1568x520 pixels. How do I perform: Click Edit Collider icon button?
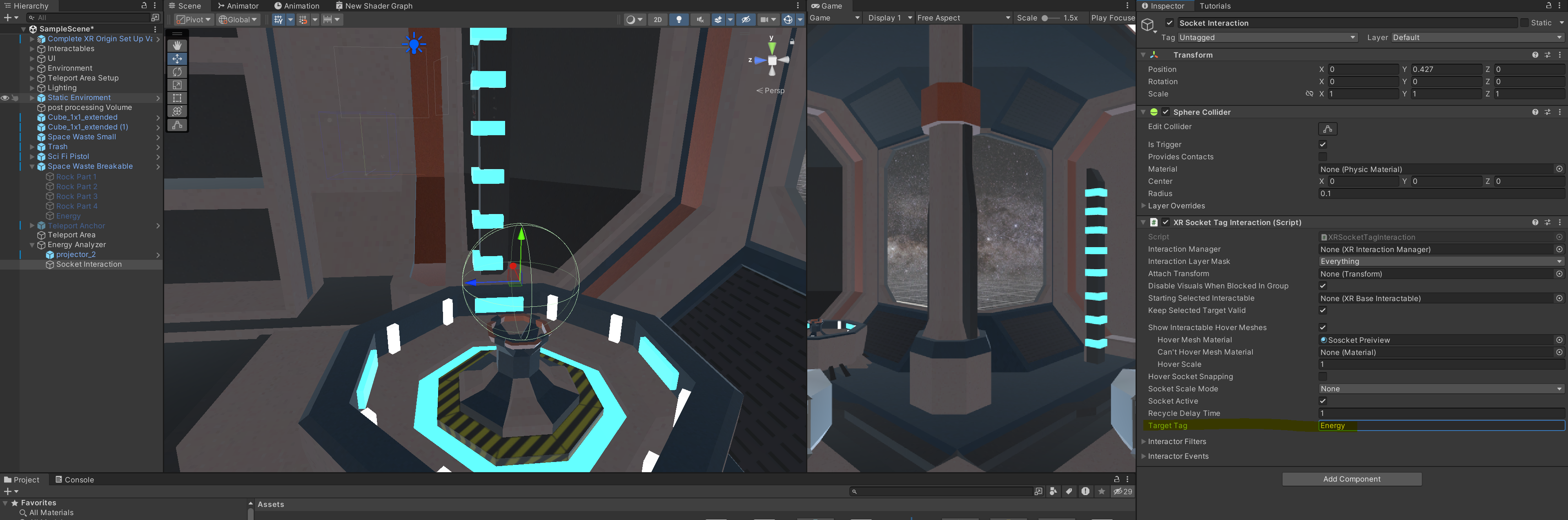click(x=1327, y=129)
